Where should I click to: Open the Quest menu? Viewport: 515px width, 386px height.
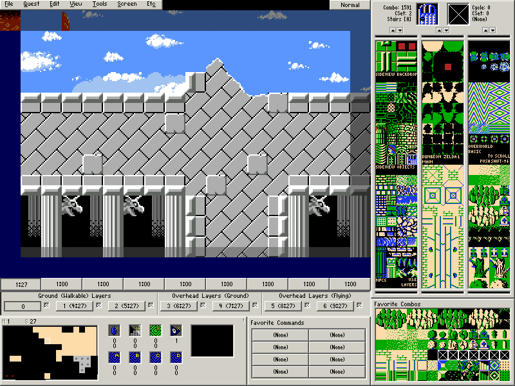tap(31, 4)
